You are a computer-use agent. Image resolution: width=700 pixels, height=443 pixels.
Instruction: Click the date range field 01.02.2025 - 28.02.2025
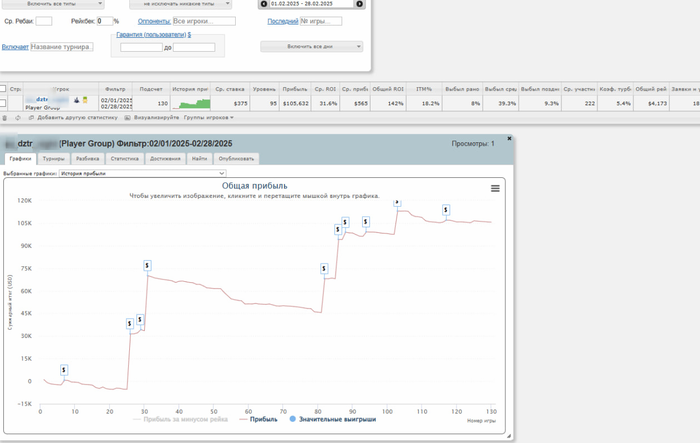click(312, 4)
